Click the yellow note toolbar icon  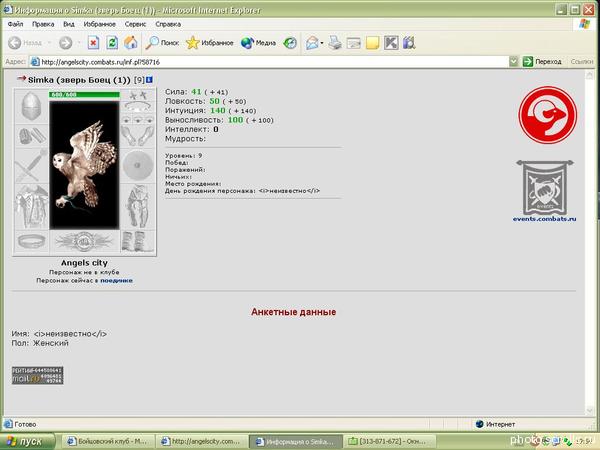372,43
